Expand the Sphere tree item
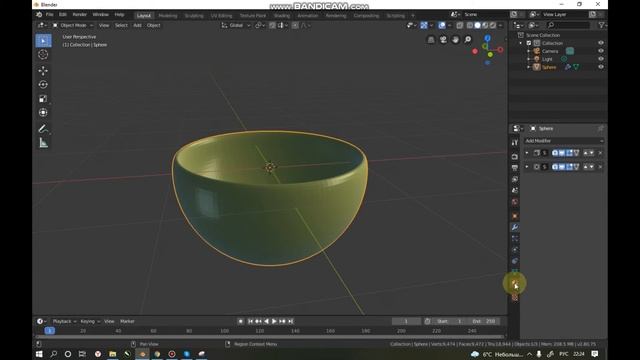640x360 pixels. [x=529, y=67]
